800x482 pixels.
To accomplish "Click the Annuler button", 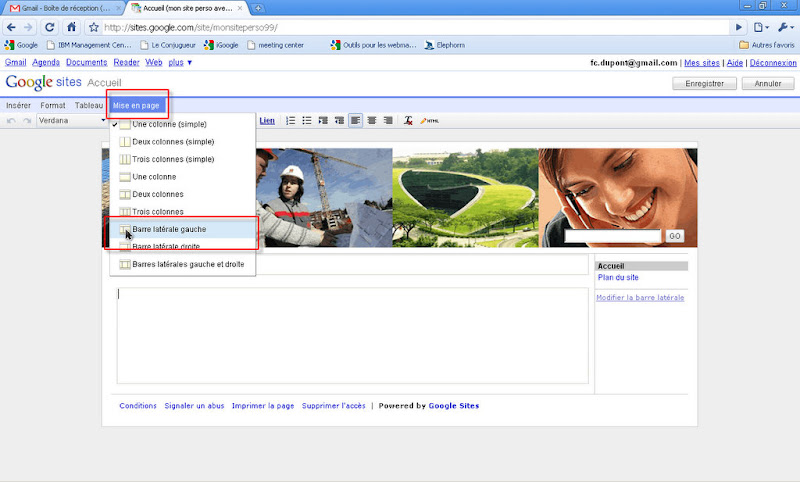I will pyautogui.click(x=767, y=84).
